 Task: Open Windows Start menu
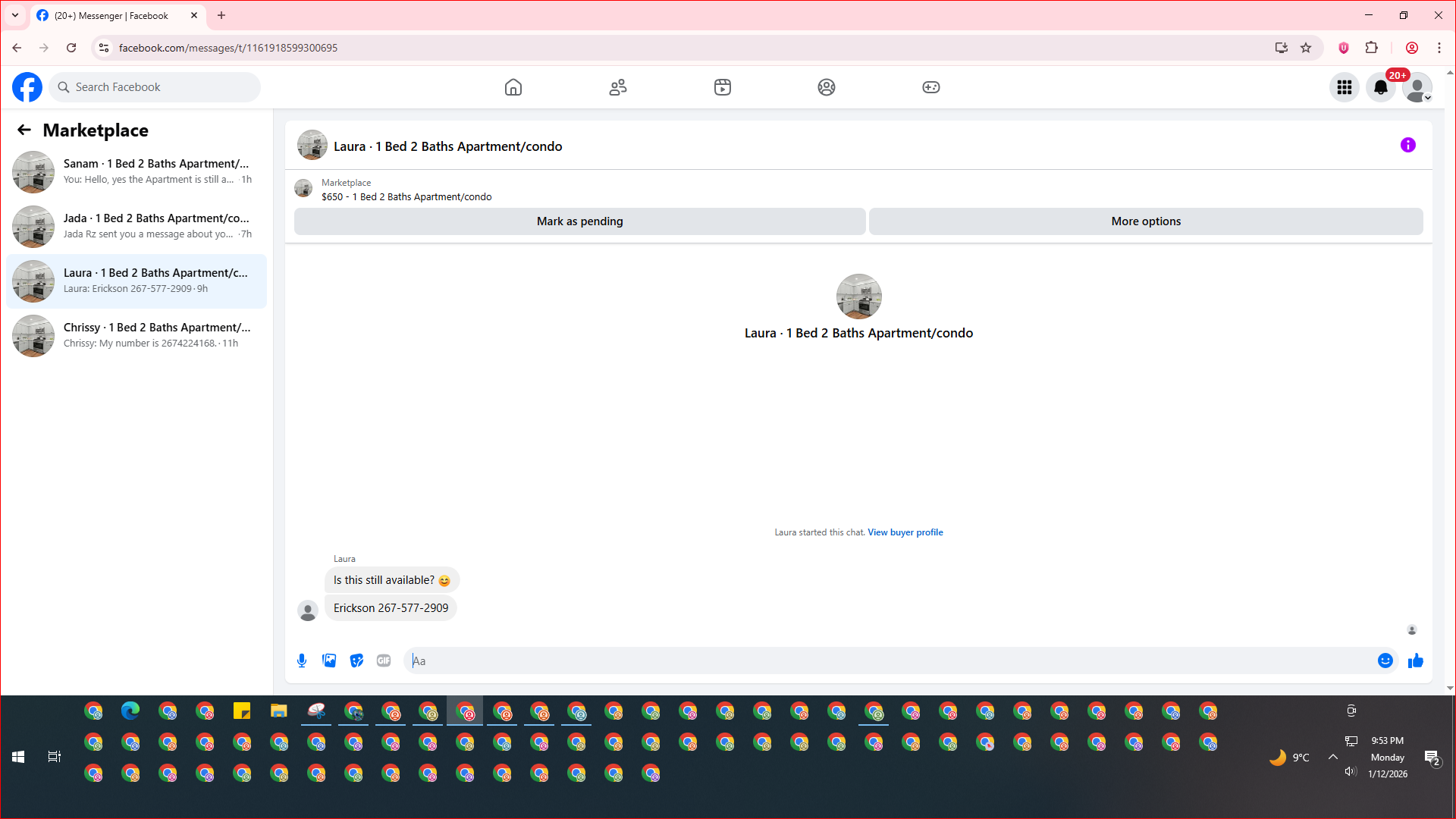18,757
